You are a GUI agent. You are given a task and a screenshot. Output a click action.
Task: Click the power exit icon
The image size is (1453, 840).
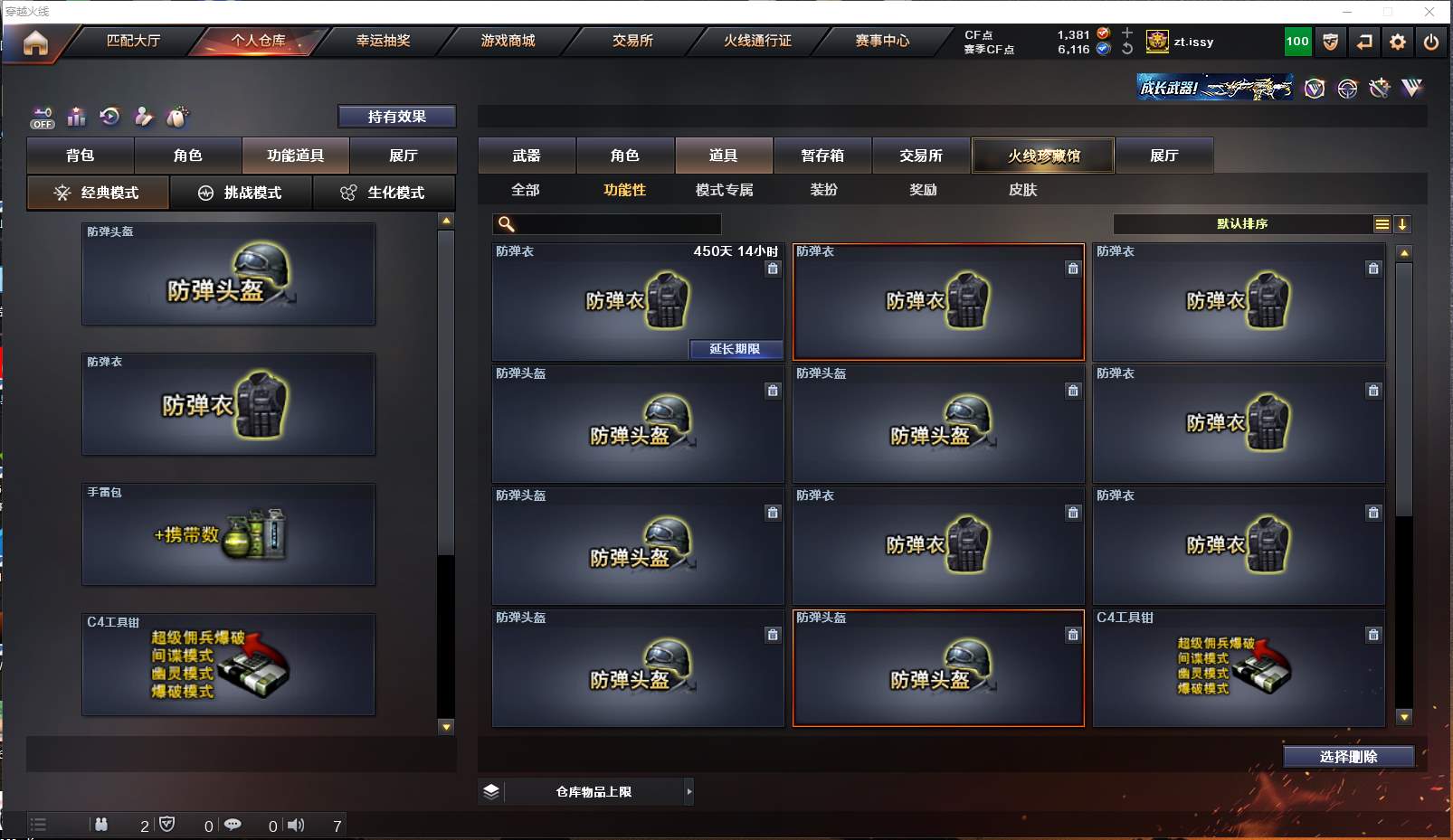[x=1431, y=42]
